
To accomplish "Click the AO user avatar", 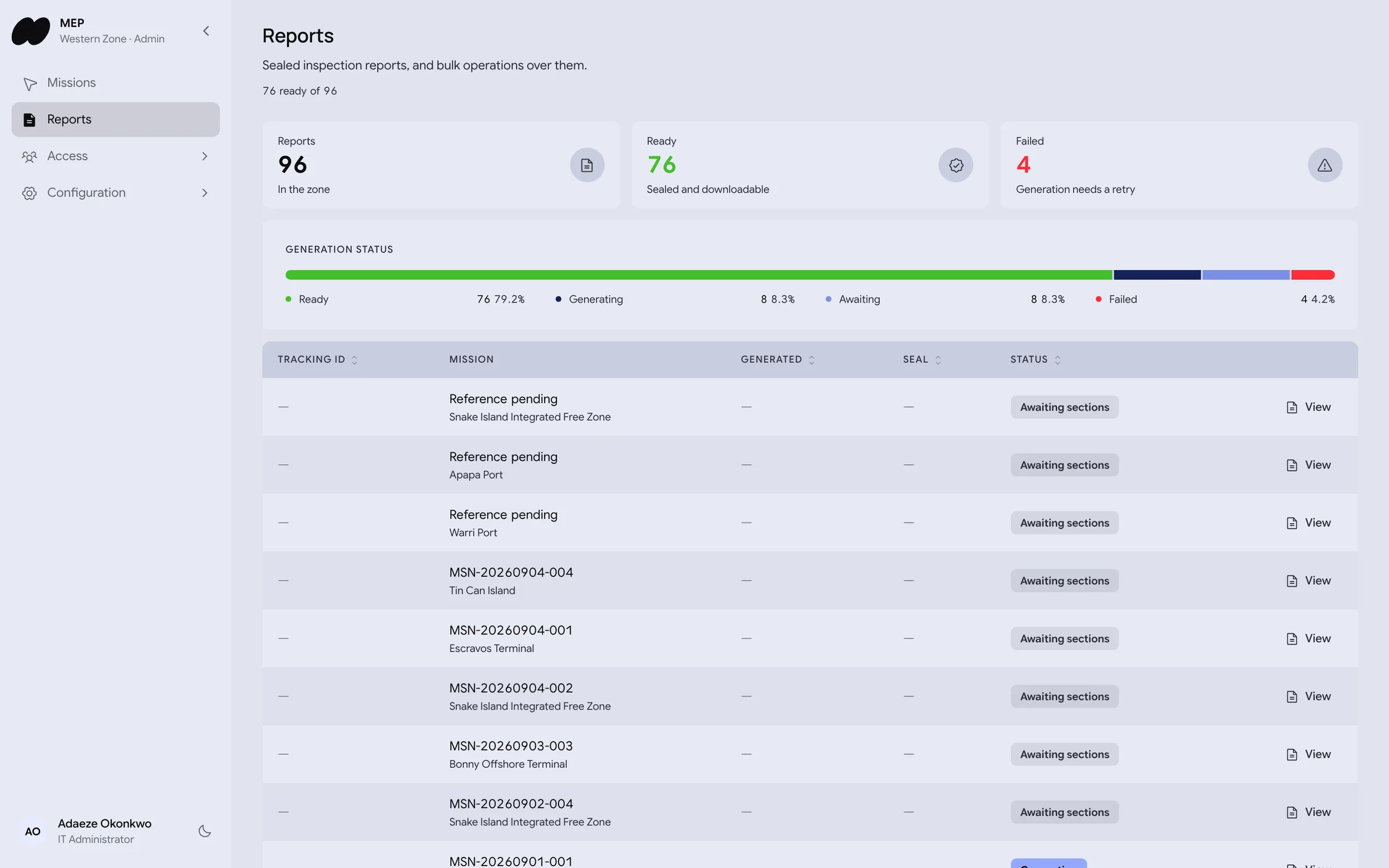I will click(33, 831).
